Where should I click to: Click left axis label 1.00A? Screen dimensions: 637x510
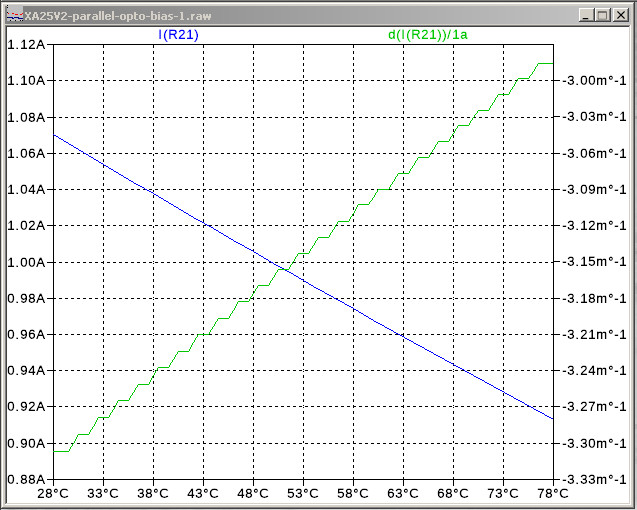(26, 262)
